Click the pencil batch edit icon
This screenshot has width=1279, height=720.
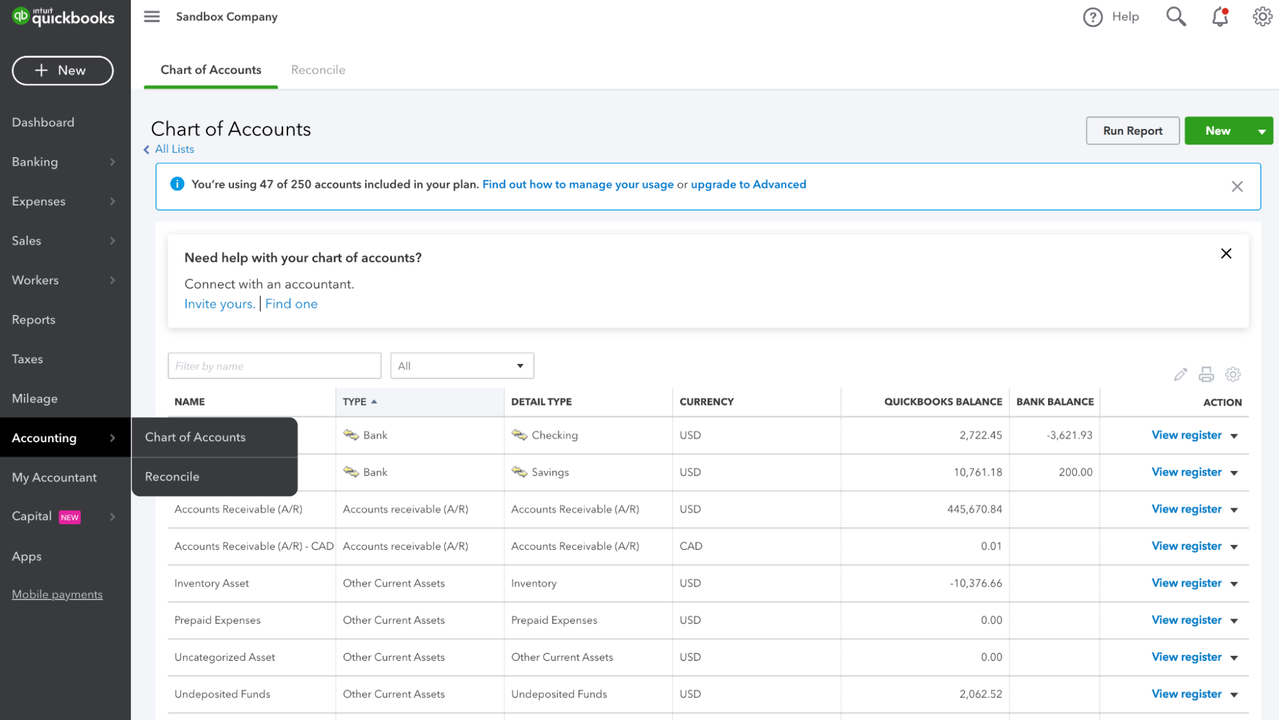(x=1180, y=374)
